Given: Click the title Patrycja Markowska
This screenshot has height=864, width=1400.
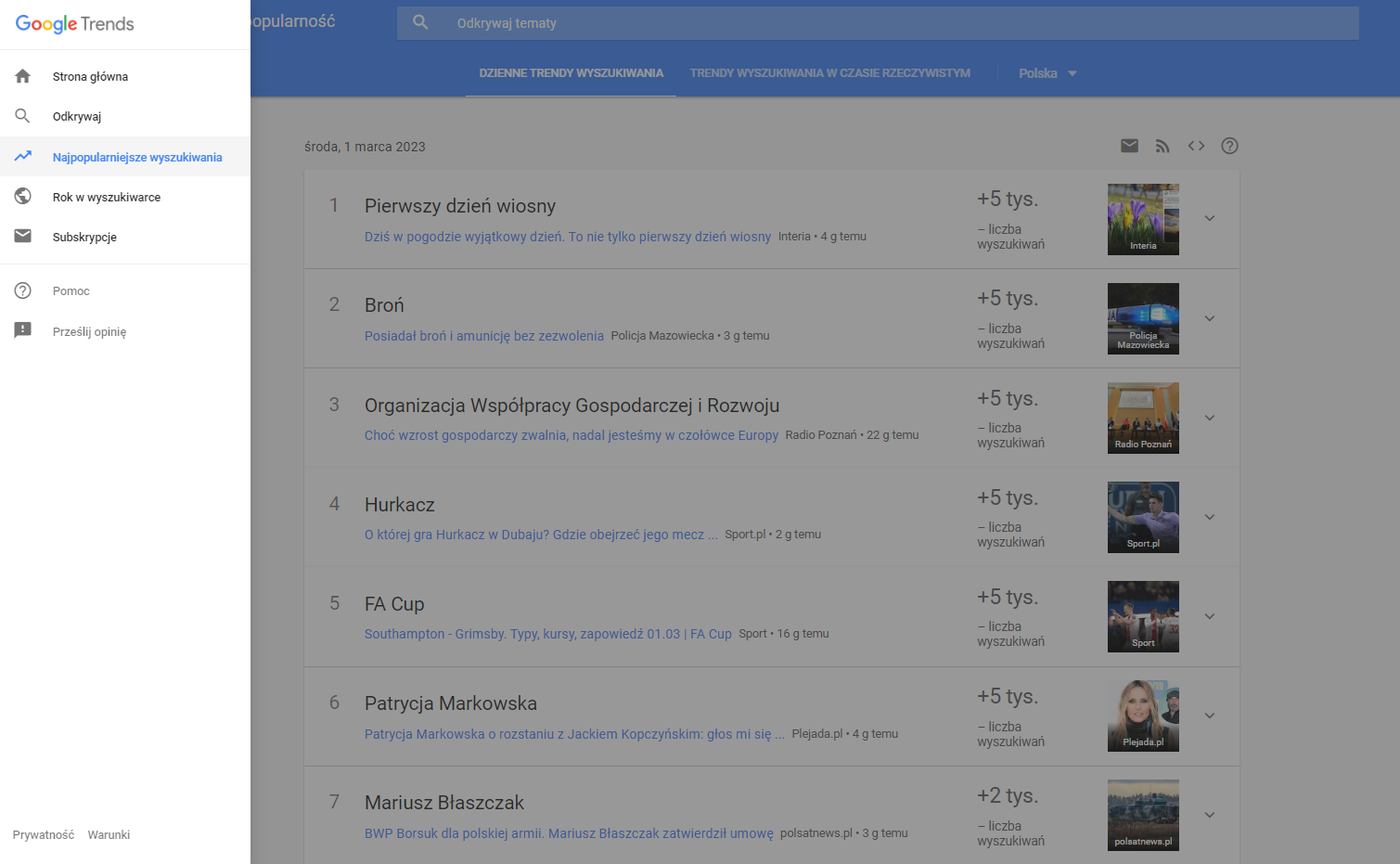Looking at the screenshot, I should 451,703.
